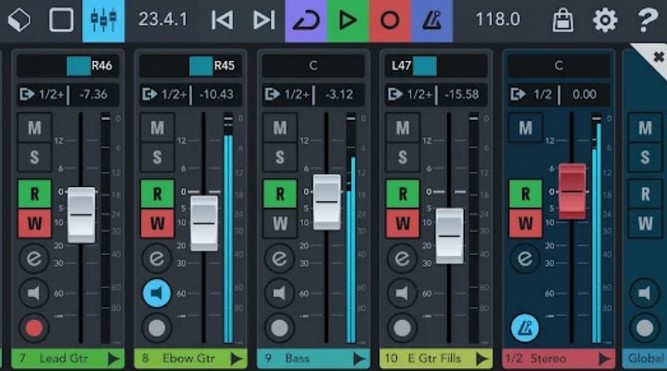
Task: Open channel editor e on Bass
Action: (279, 258)
